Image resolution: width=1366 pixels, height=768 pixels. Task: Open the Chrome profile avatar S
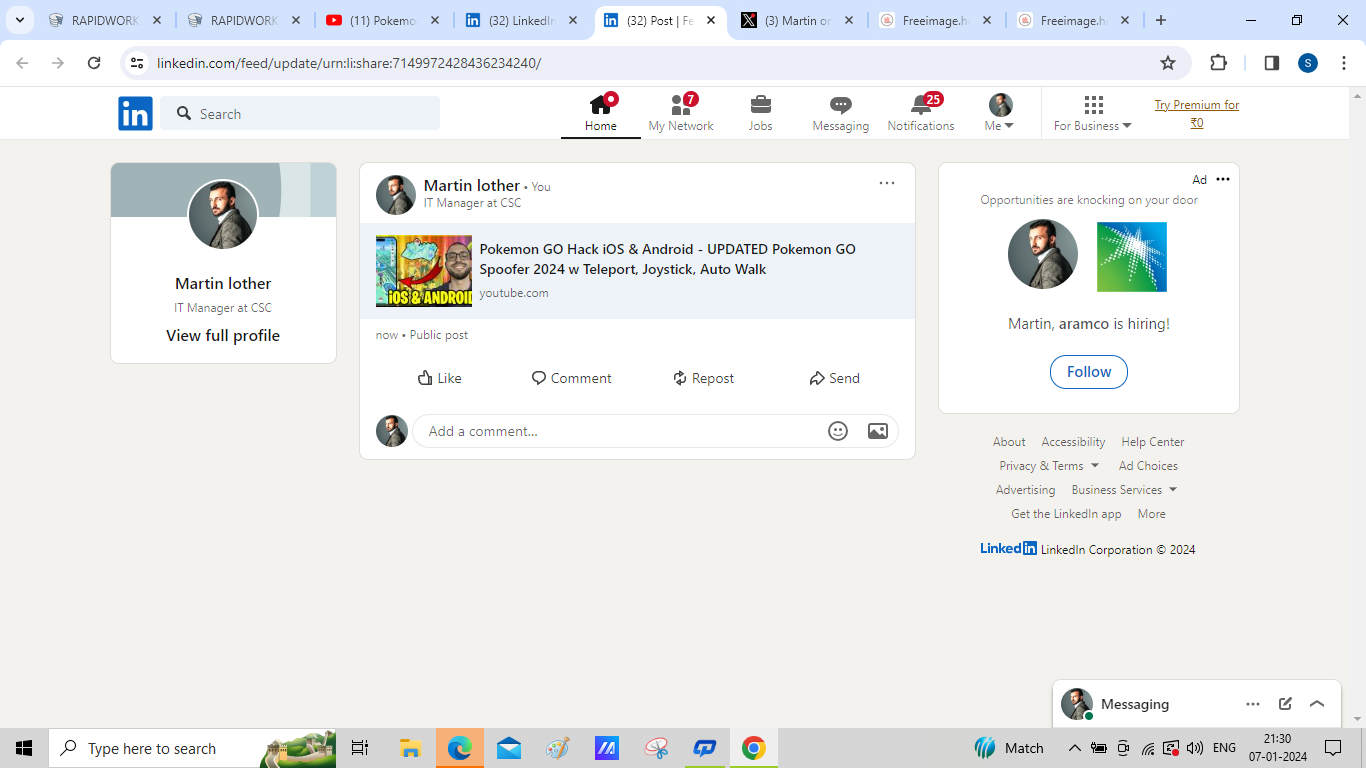tap(1308, 63)
